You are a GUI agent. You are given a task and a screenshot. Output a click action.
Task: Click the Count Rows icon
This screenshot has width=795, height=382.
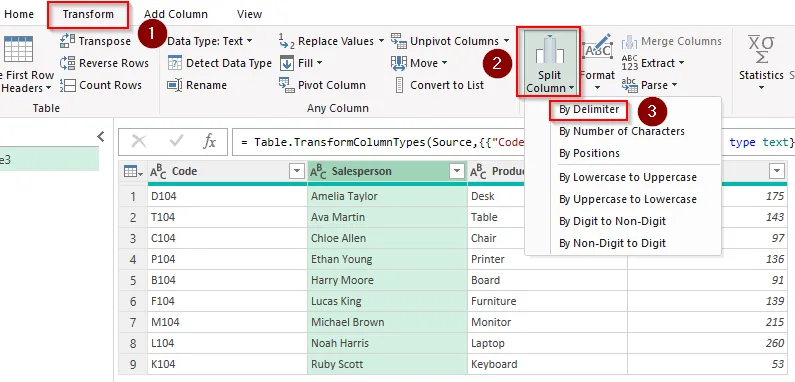pyautogui.click(x=67, y=85)
